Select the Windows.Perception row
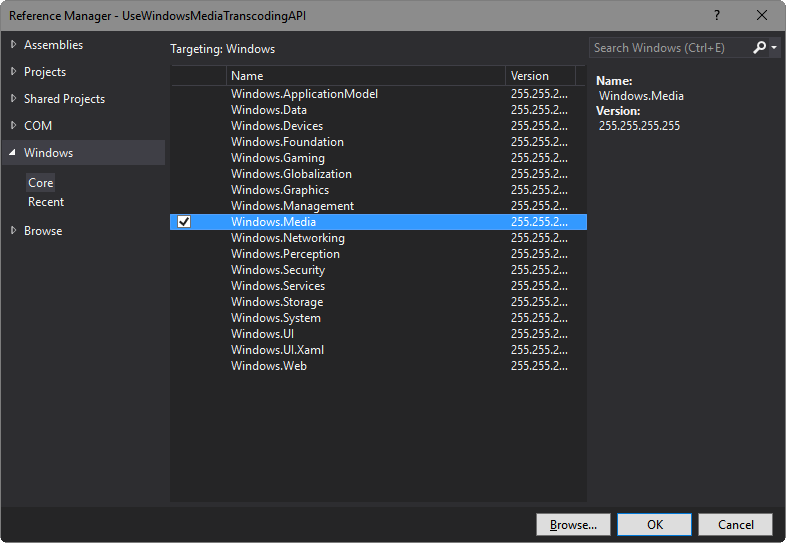Viewport: 786px width, 543px height. 378,254
